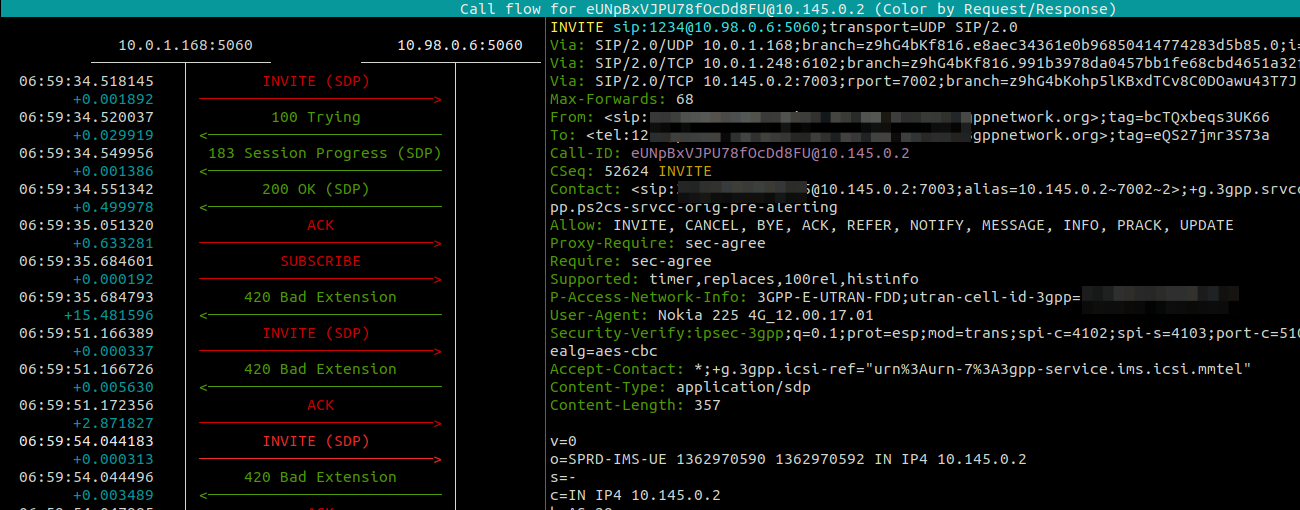Select 420 Bad Extension at 06:59:54.044496

click(x=320, y=477)
